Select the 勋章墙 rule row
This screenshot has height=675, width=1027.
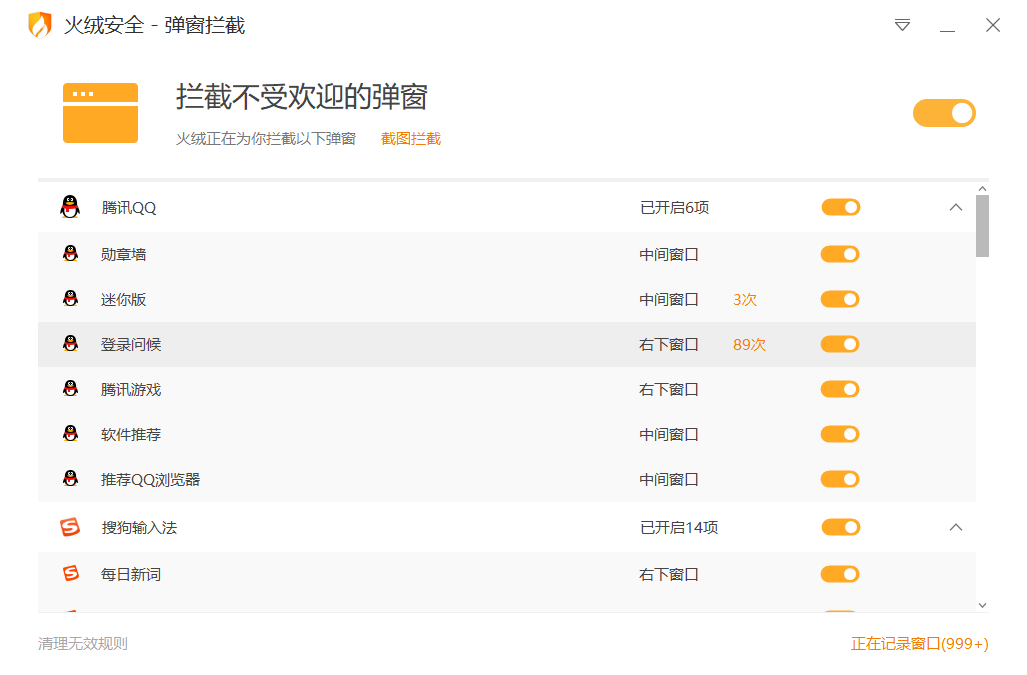coord(507,254)
